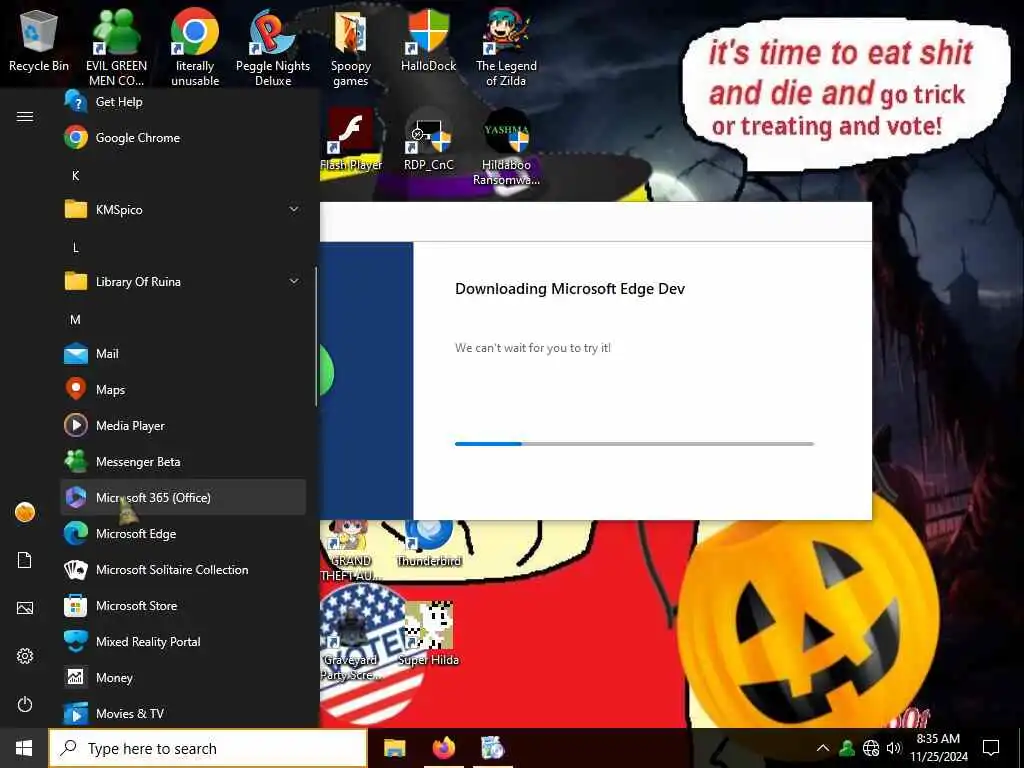
Task: Open volume speaker tray icon
Action: point(894,748)
